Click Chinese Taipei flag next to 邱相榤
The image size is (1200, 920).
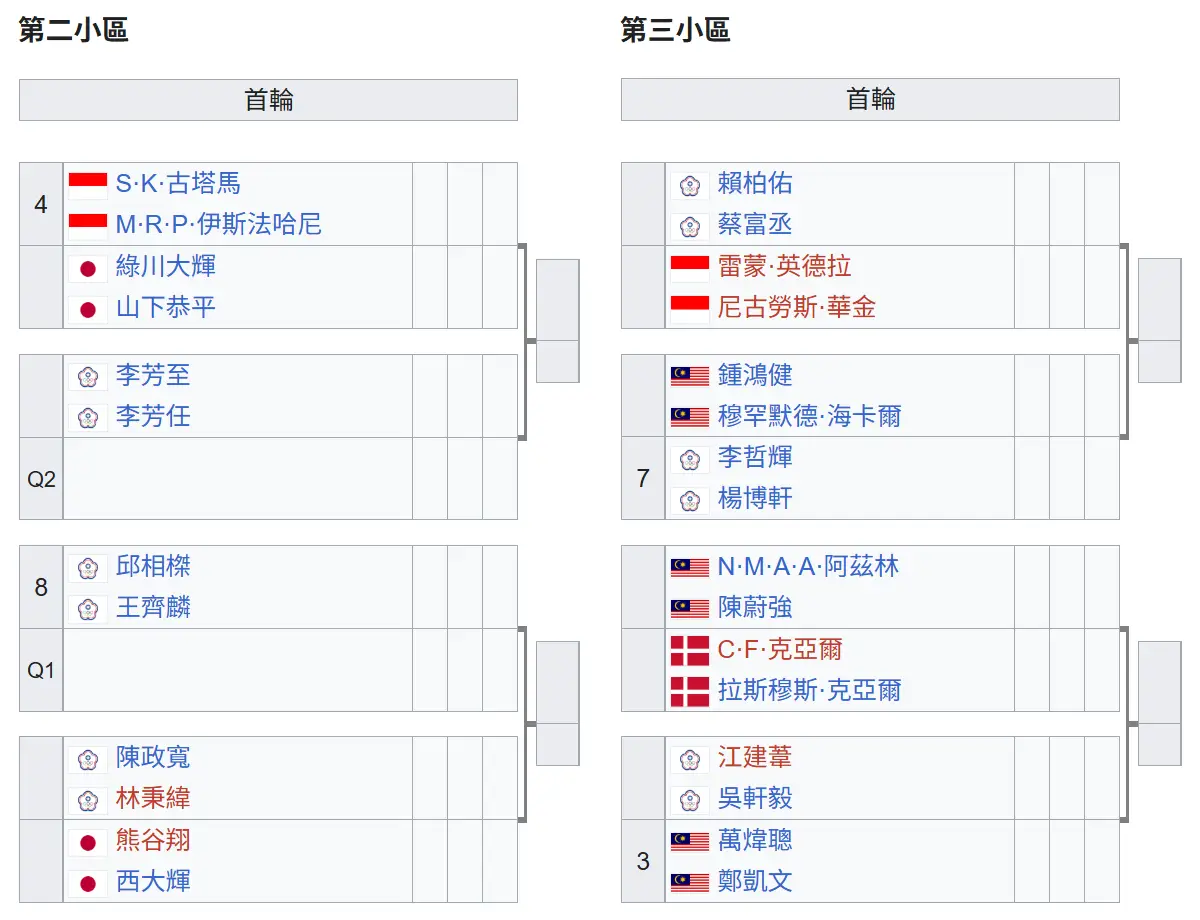[88, 568]
